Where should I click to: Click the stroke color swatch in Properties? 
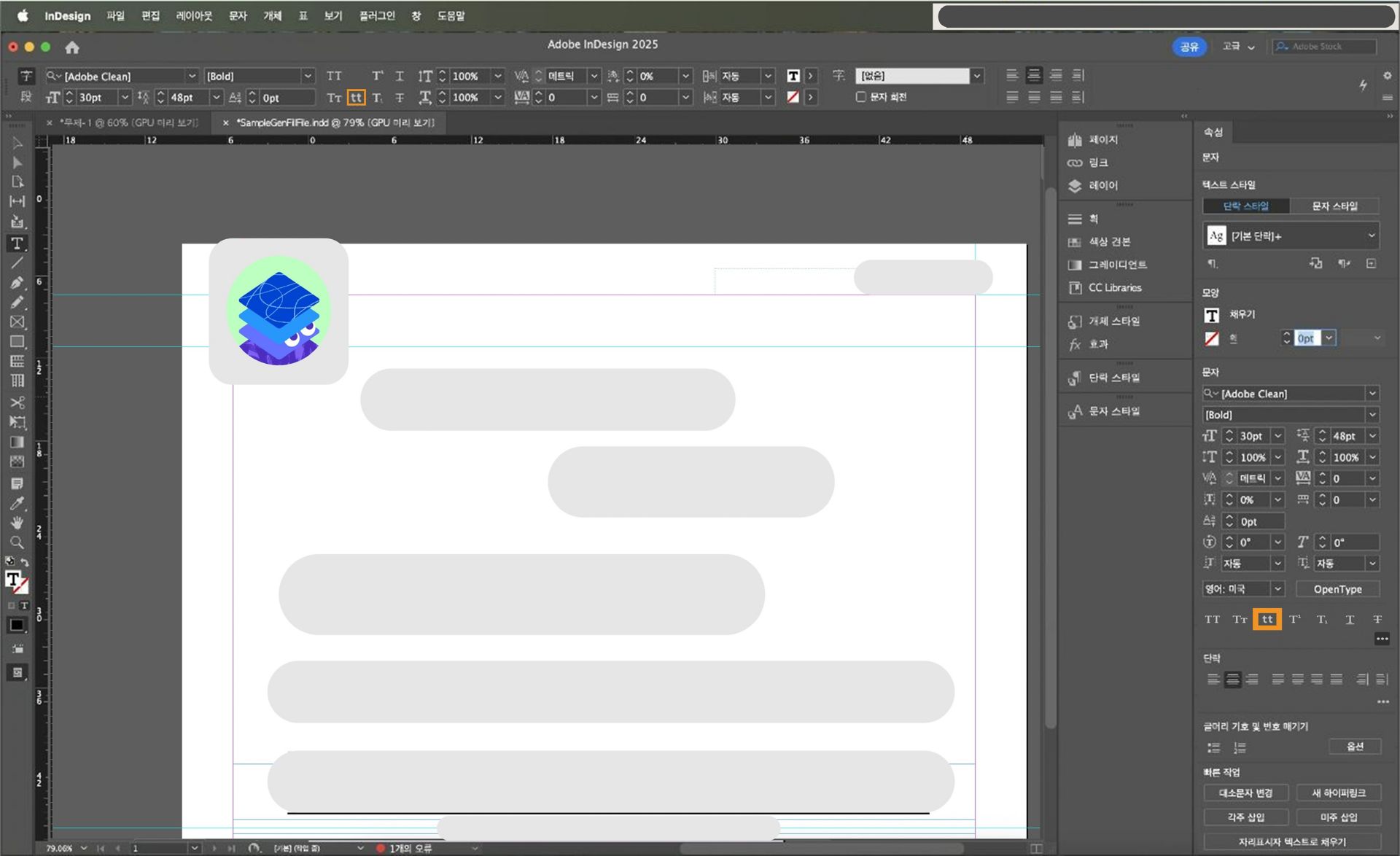(x=1211, y=339)
